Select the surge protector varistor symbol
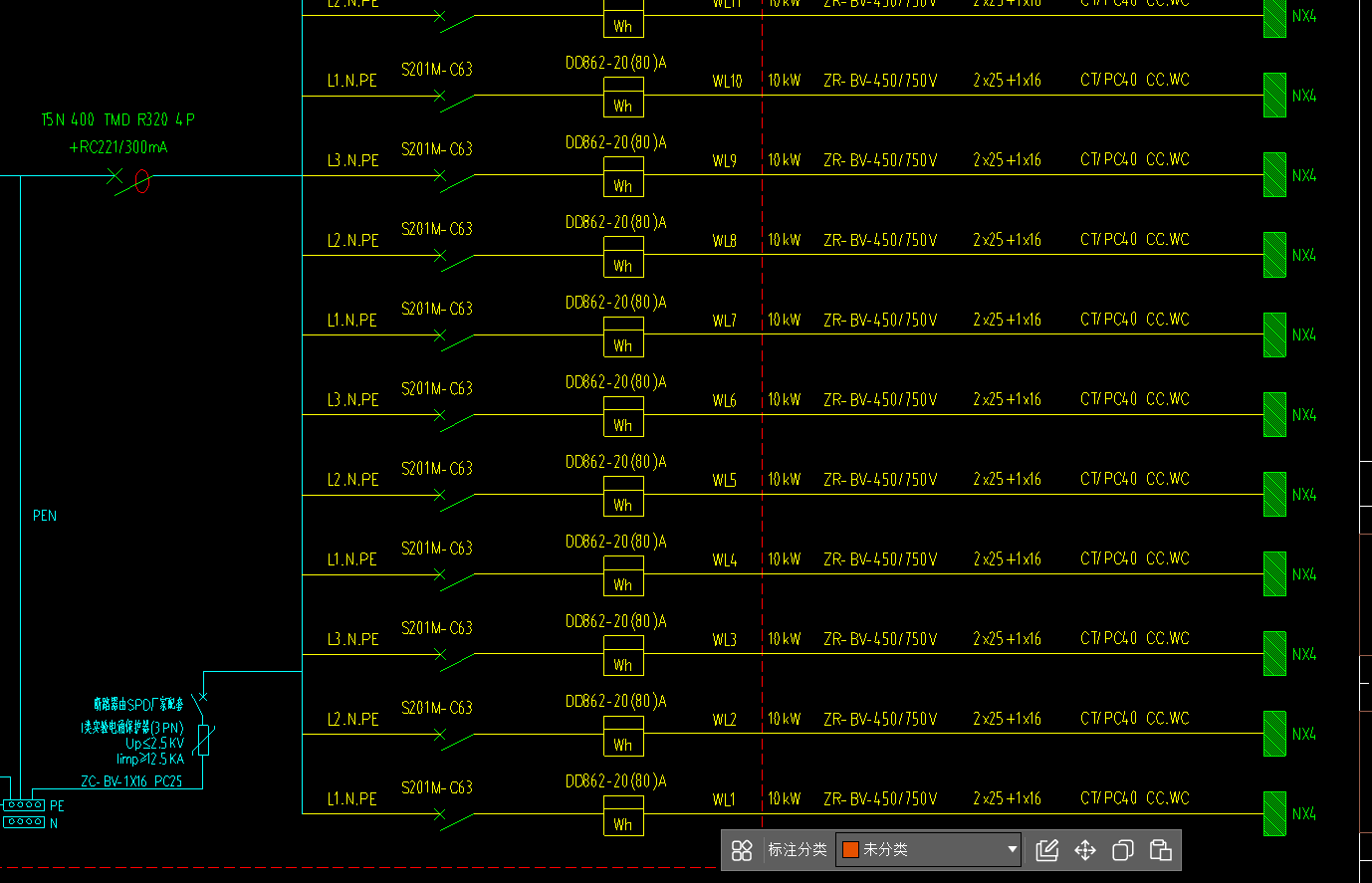Viewport: 1372px width, 883px height. (x=203, y=740)
